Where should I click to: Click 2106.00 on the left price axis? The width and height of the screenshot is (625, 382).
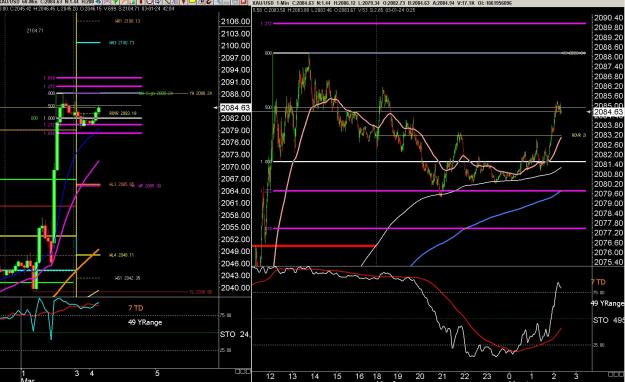(236, 22)
